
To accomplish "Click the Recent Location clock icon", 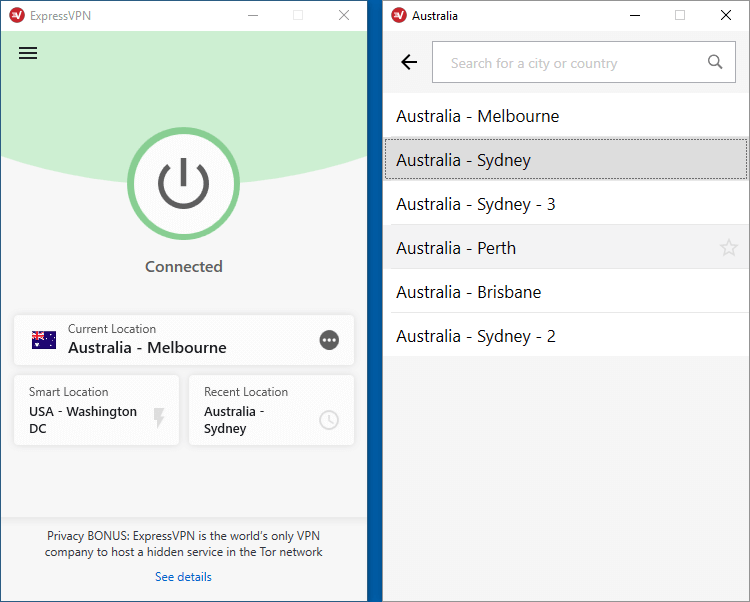I will click(329, 420).
